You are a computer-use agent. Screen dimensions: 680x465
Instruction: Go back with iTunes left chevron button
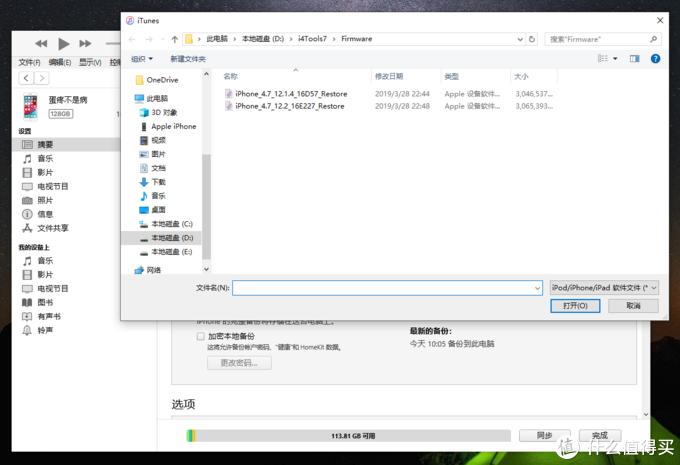(x=26, y=78)
